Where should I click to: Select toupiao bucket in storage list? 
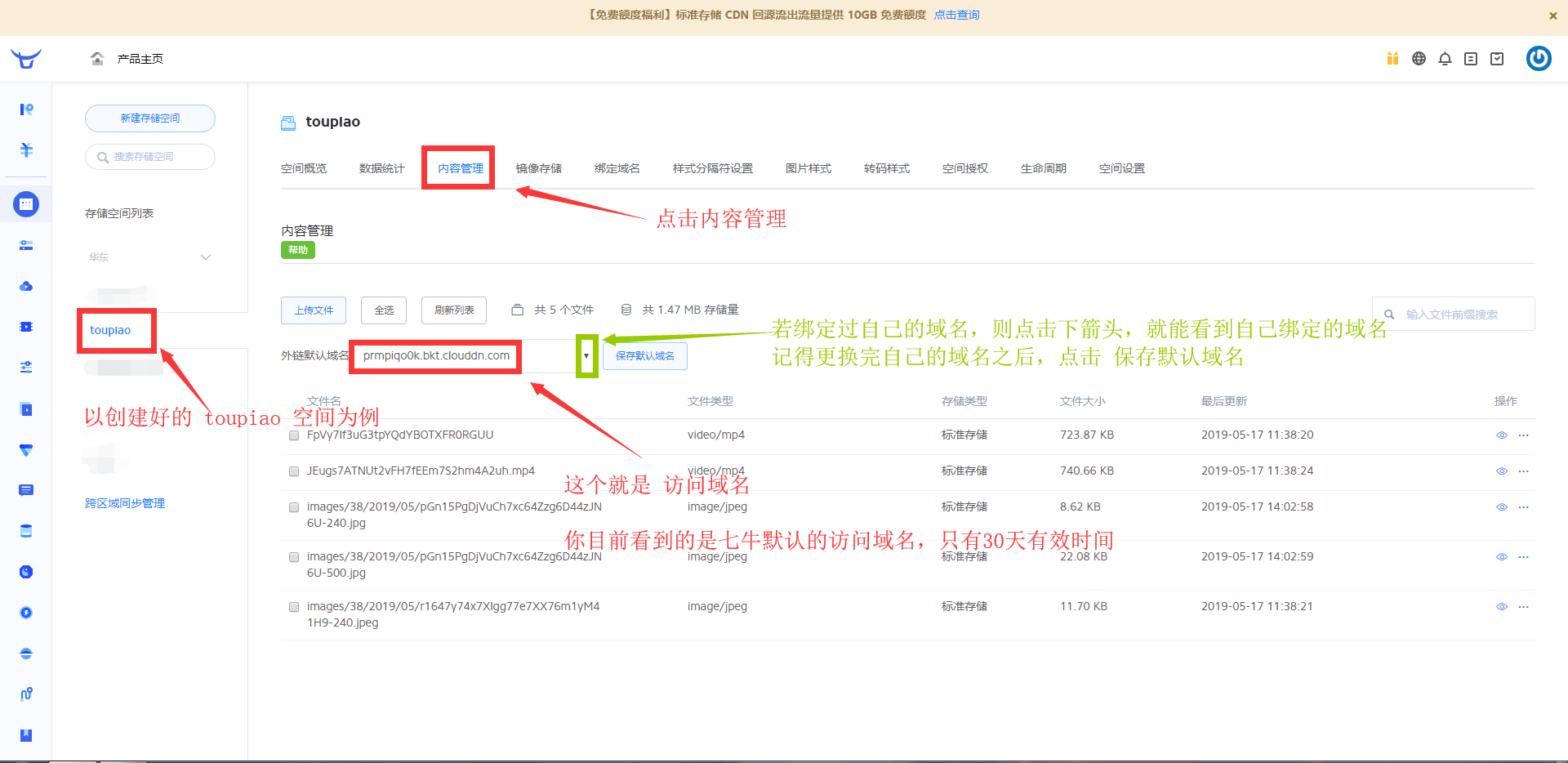(x=110, y=330)
